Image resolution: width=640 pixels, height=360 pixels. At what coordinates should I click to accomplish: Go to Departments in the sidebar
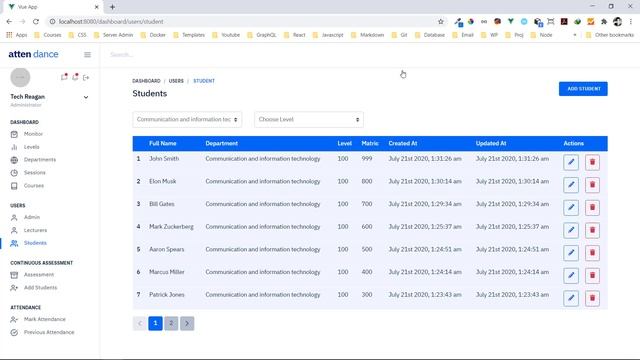[x=40, y=160]
